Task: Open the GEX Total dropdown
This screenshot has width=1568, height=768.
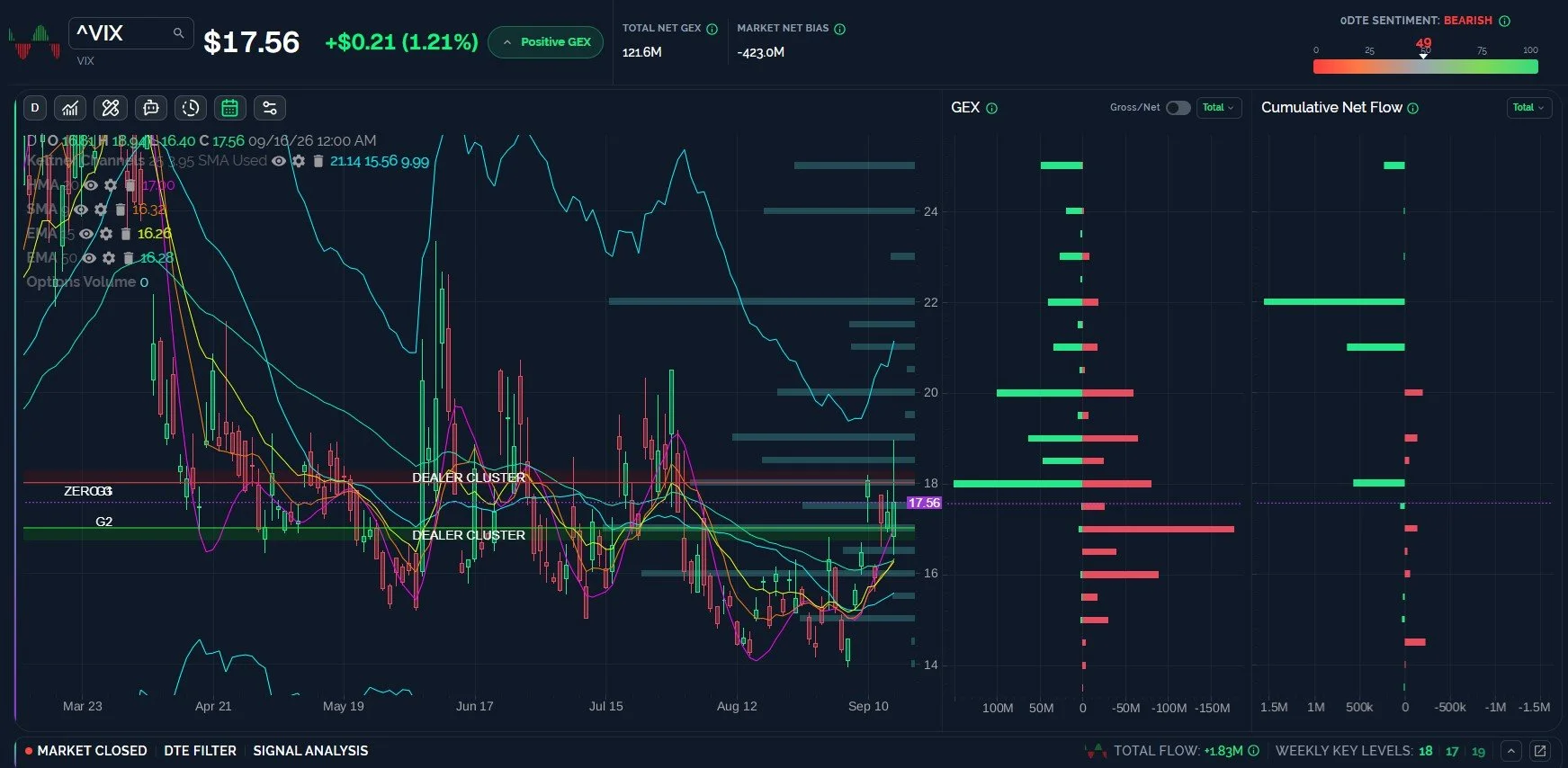Action: (1219, 108)
